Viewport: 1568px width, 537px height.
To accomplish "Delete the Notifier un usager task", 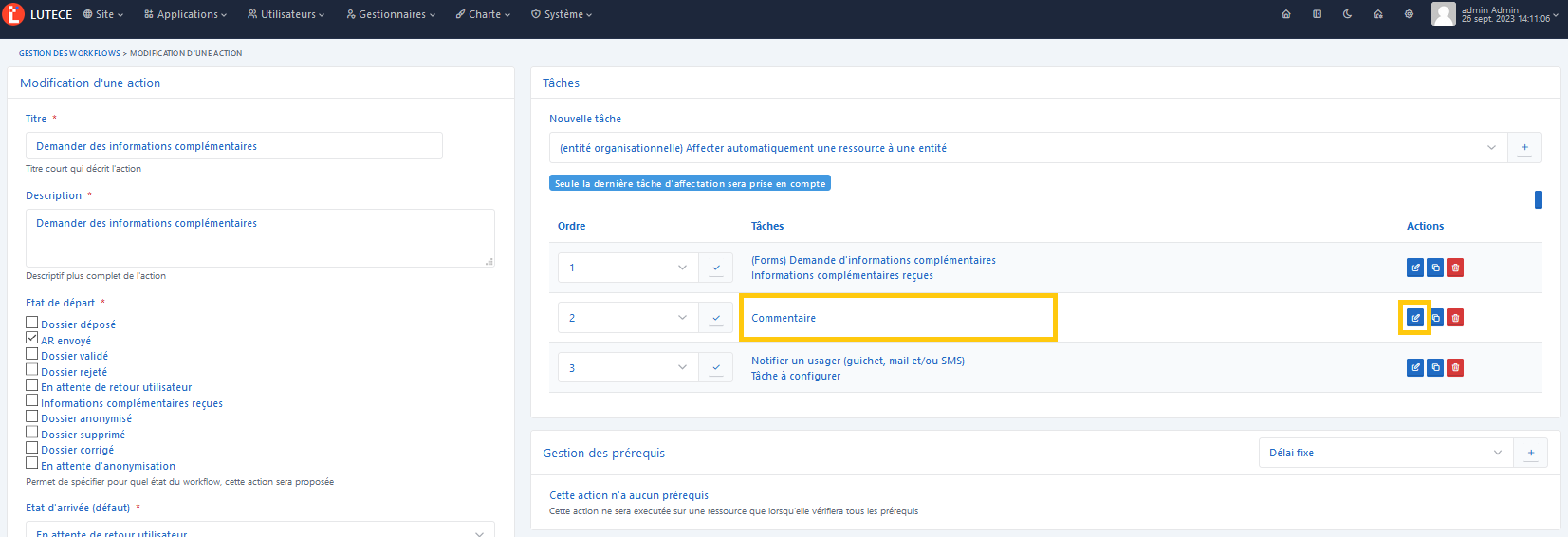I will [x=1455, y=367].
